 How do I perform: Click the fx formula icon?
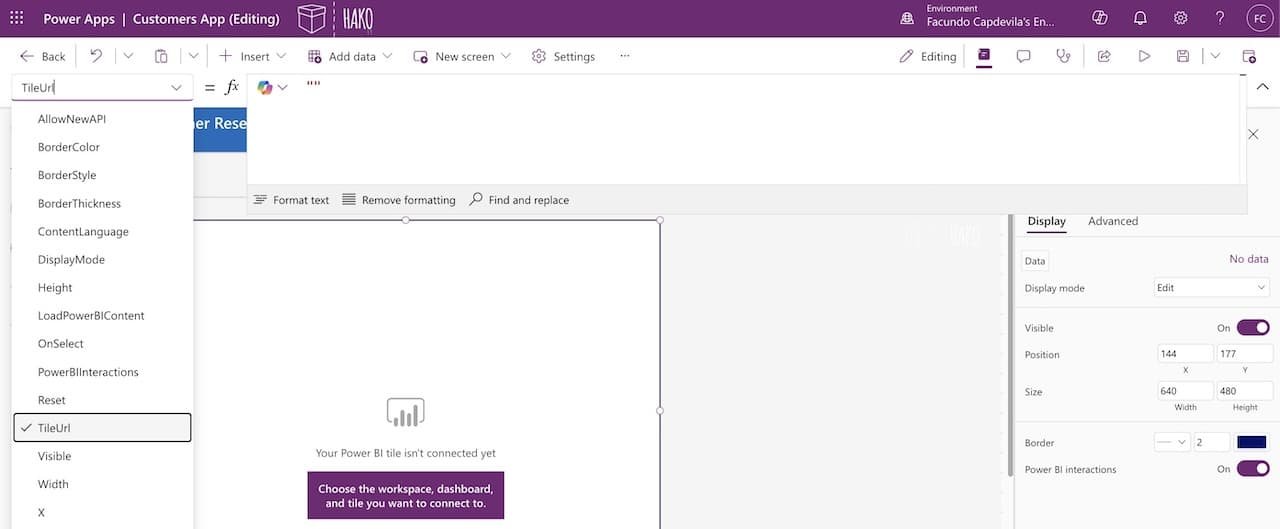point(232,87)
